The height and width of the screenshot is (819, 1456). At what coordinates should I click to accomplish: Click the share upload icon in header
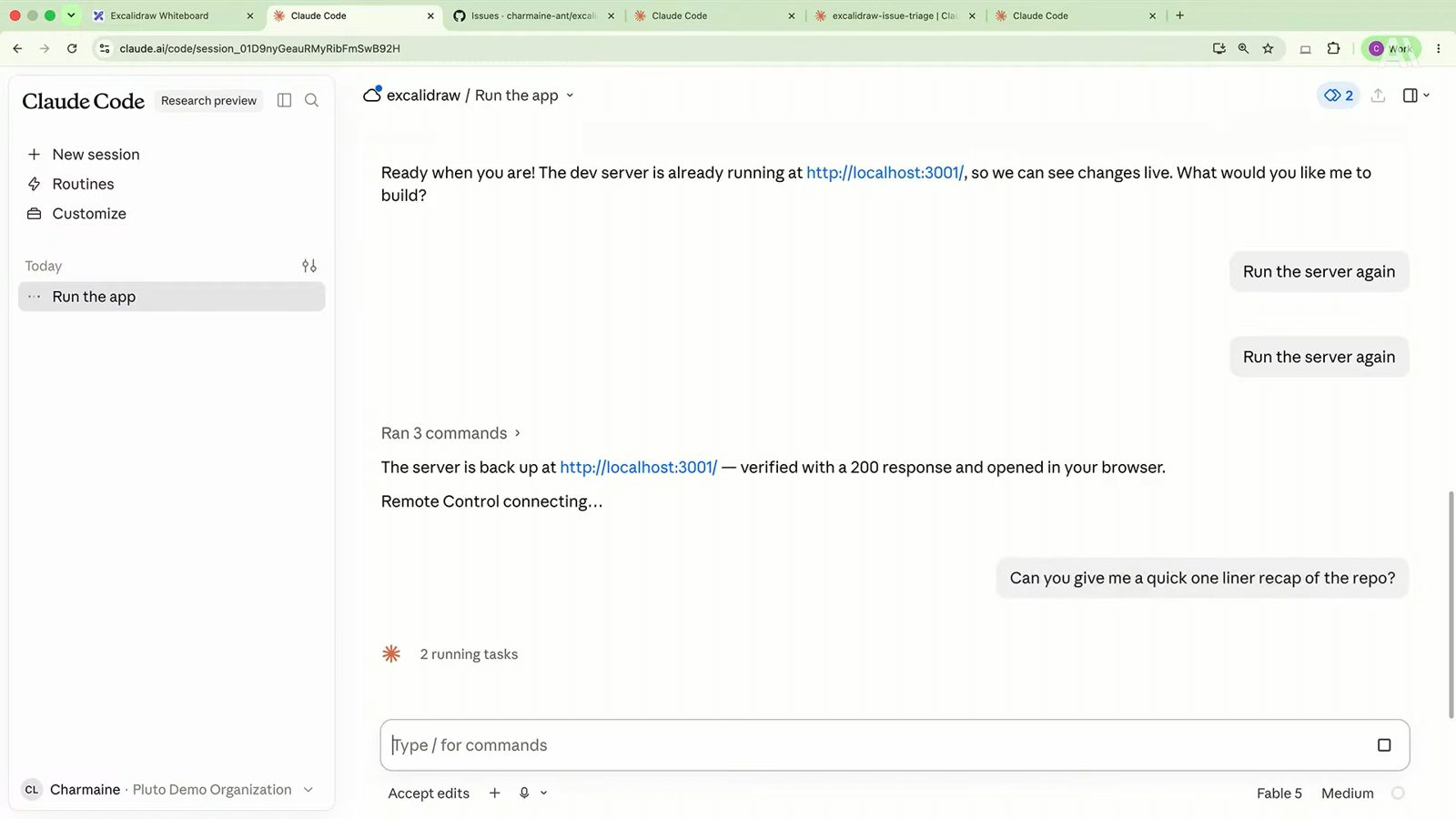(1379, 96)
